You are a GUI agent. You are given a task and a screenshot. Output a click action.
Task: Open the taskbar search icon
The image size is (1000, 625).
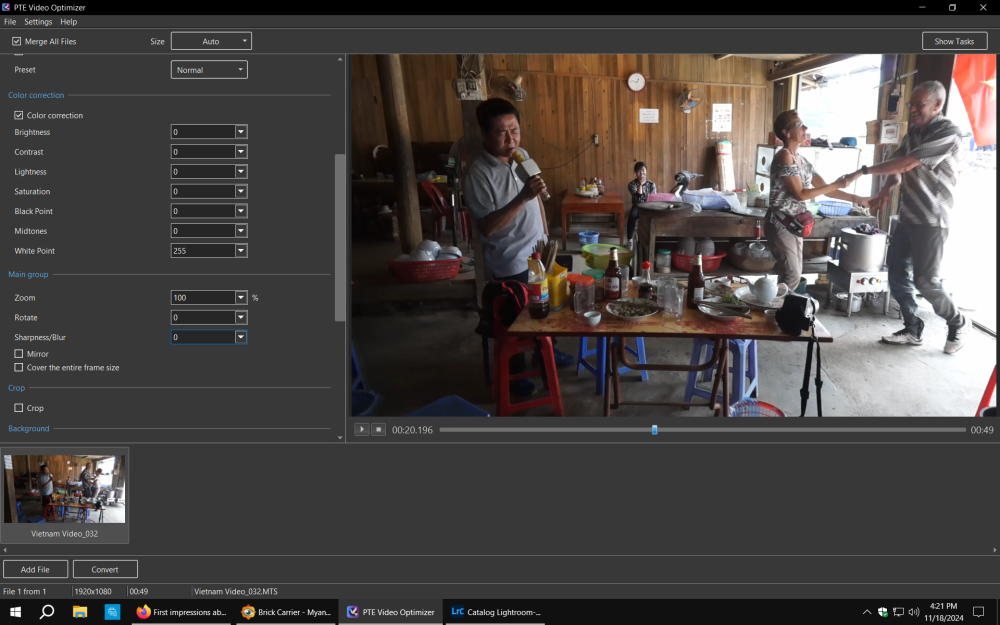47,612
